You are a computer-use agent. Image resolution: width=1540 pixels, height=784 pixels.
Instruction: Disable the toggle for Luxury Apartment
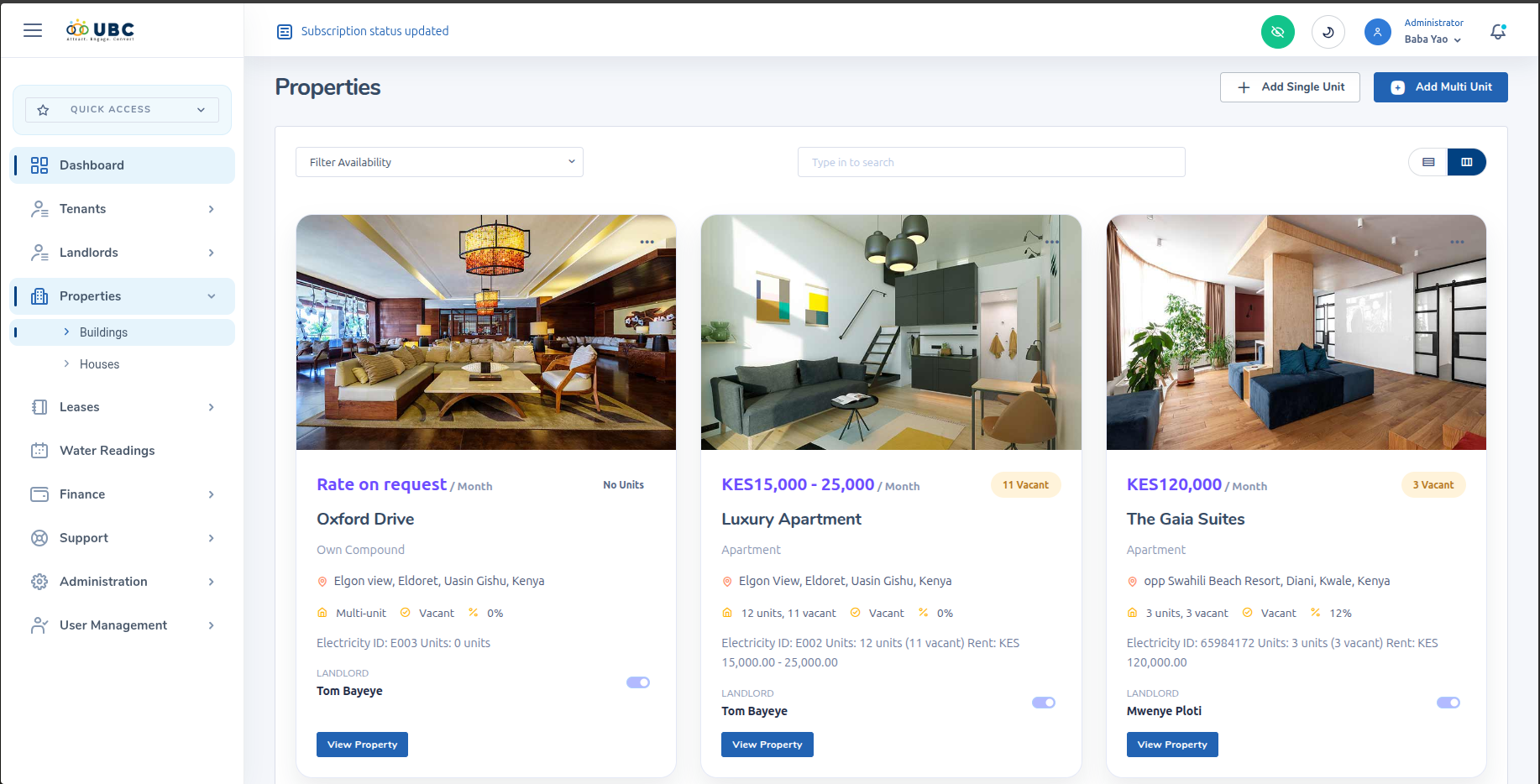1043,702
